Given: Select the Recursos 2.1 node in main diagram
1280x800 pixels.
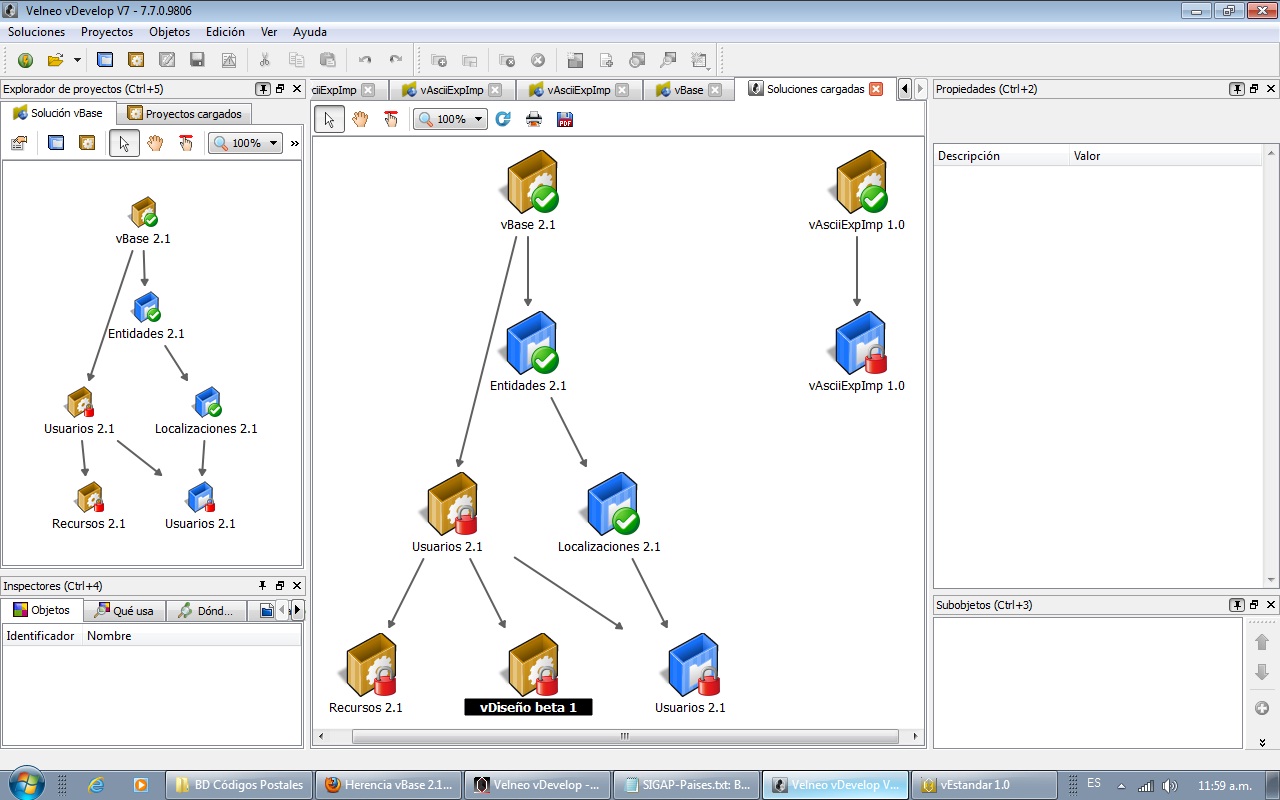Looking at the screenshot, I should click(369, 673).
